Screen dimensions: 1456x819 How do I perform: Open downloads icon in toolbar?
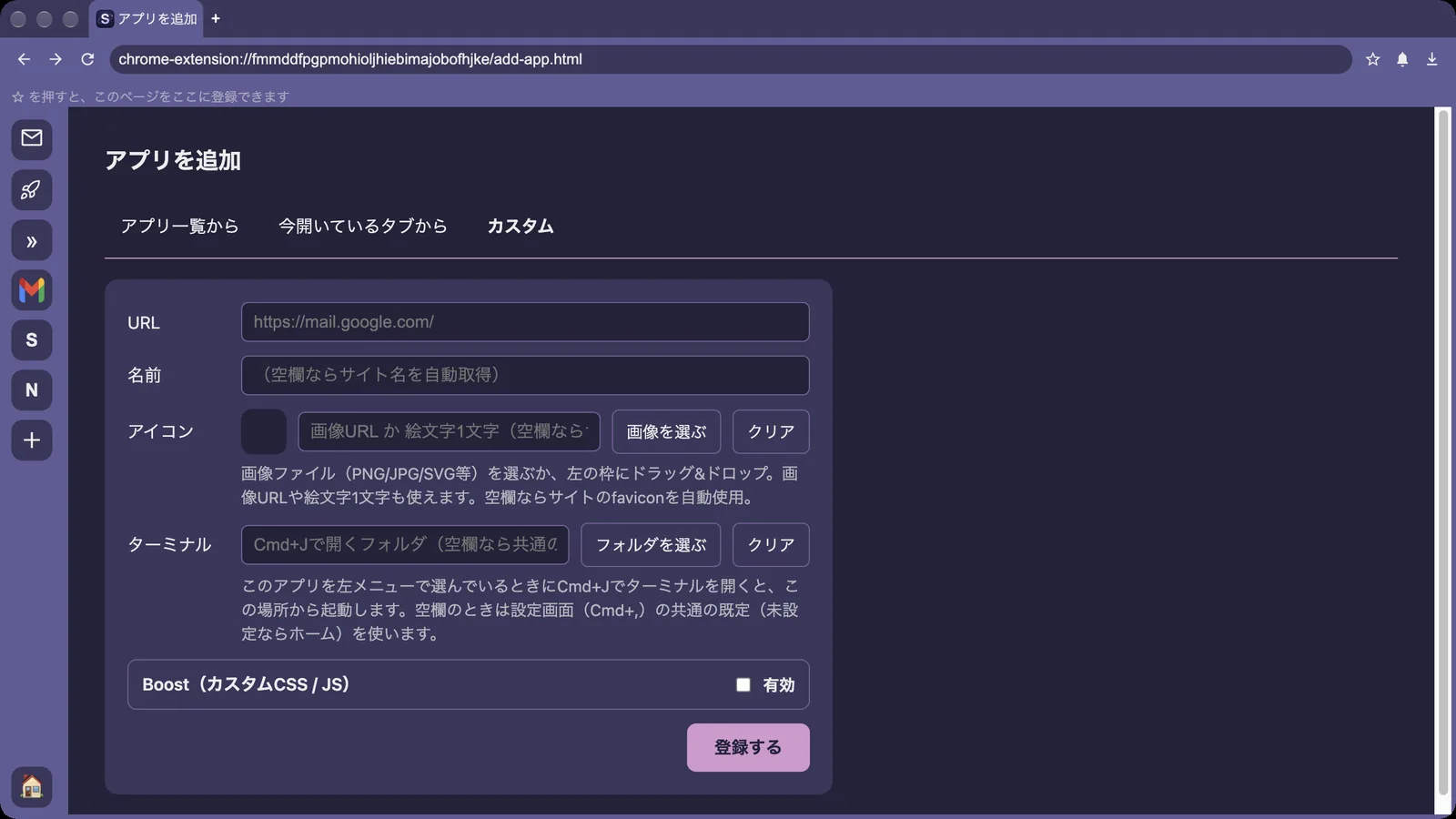(x=1431, y=59)
